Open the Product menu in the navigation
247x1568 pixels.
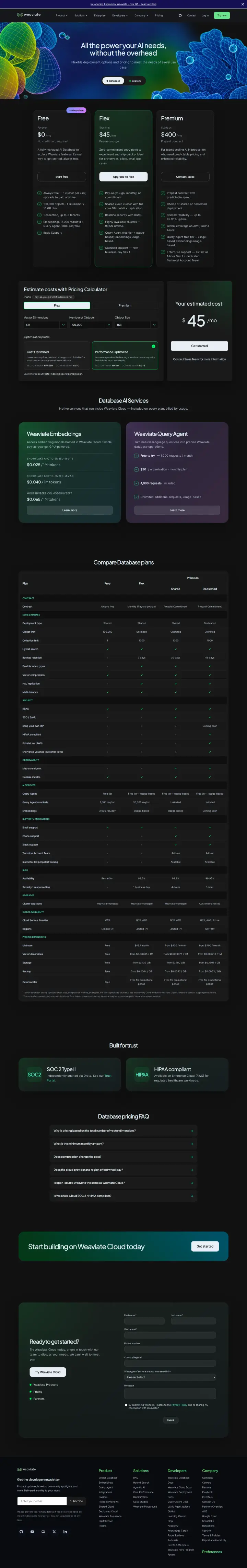(x=61, y=15)
